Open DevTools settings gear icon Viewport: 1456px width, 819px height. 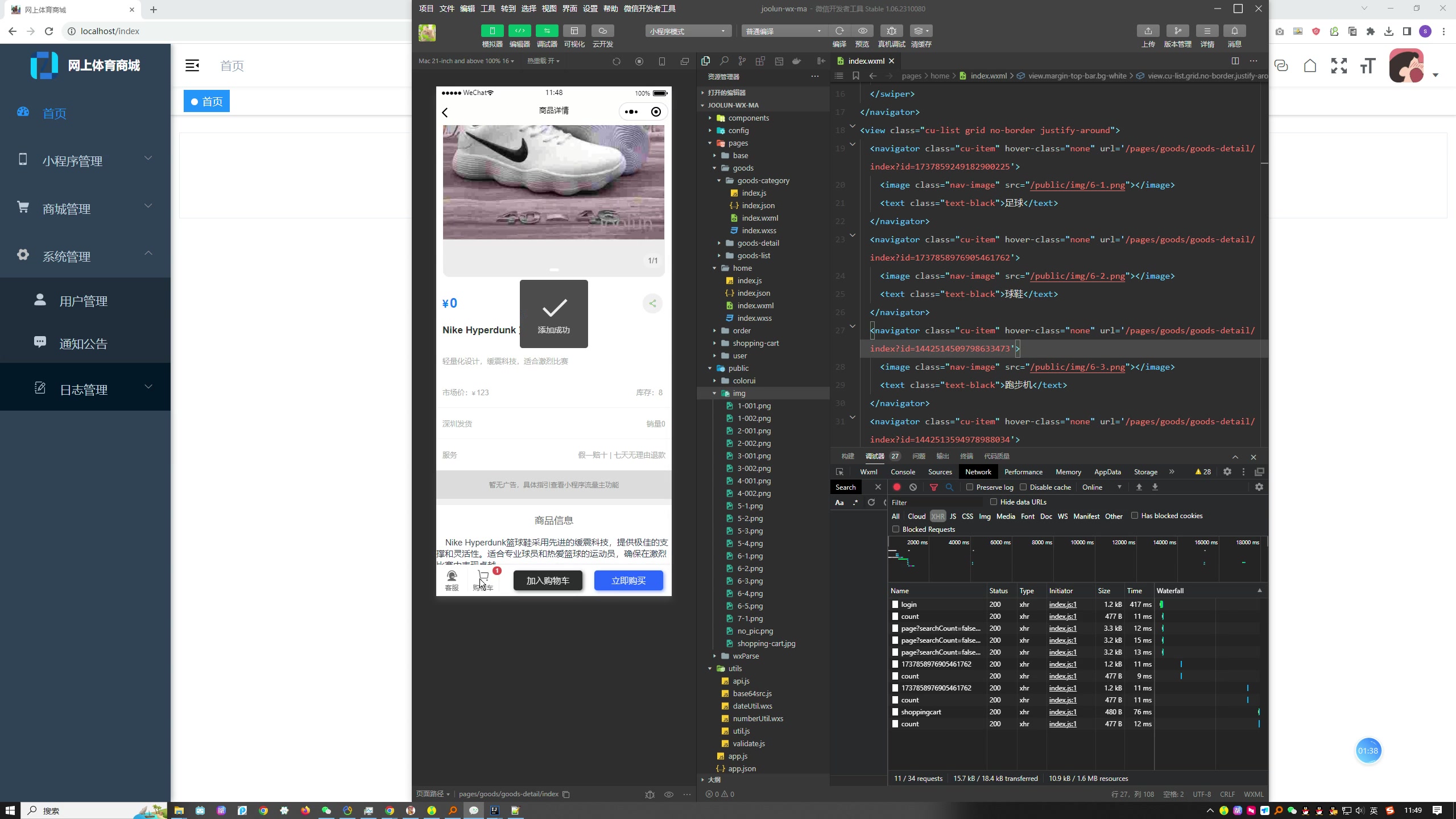click(x=1227, y=471)
